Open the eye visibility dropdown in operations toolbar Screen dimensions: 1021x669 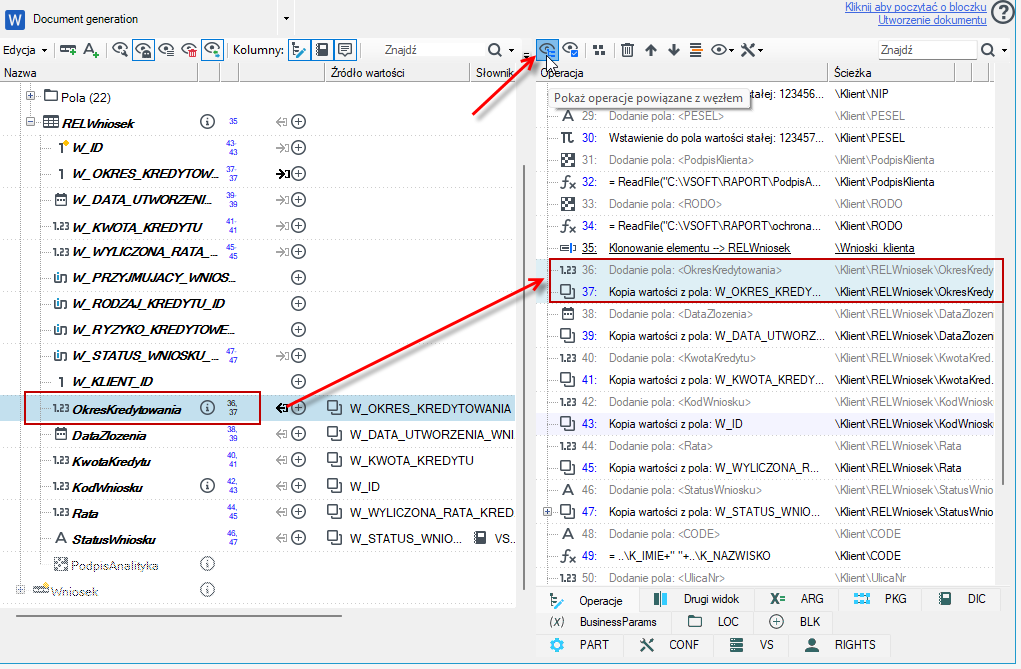pyautogui.click(x=722, y=50)
